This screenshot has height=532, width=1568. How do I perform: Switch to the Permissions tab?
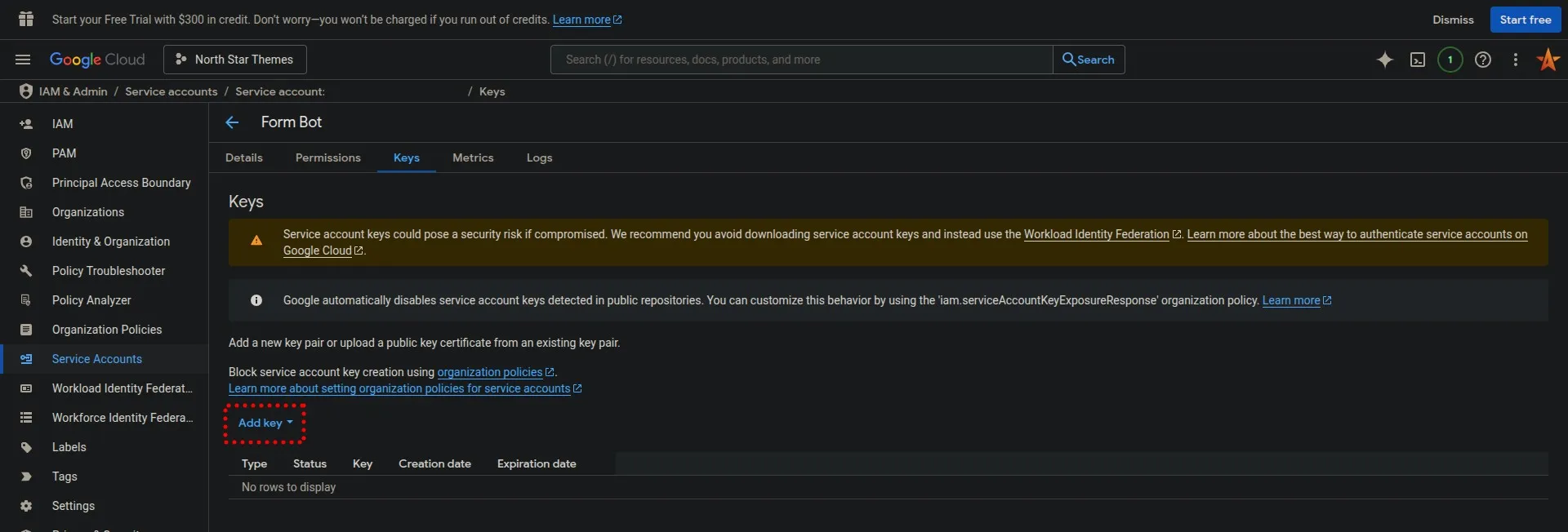pos(328,157)
